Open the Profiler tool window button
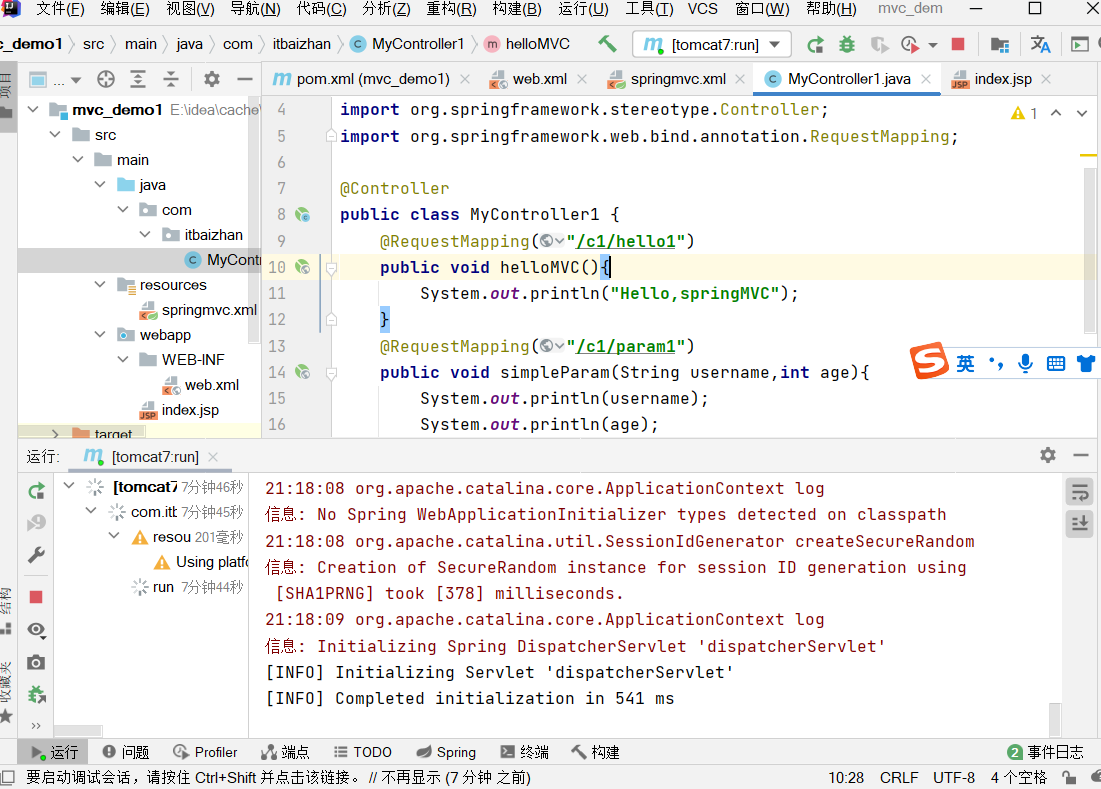The width and height of the screenshot is (1101, 789). pos(206,752)
